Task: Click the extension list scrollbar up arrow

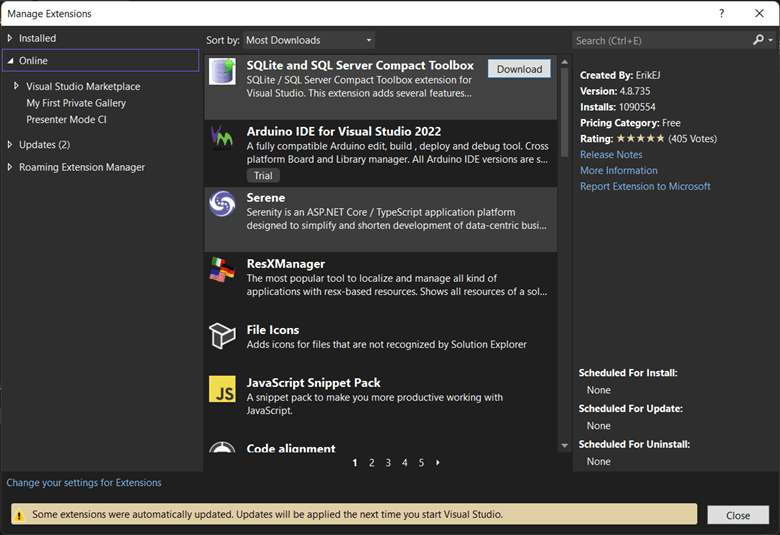Action: pos(565,62)
